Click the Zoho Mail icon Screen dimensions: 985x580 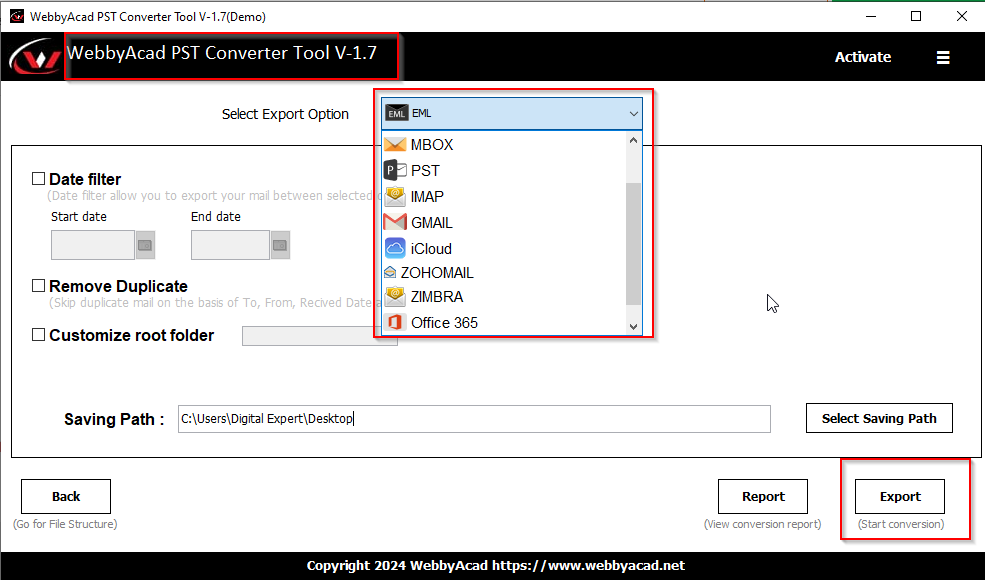390,273
